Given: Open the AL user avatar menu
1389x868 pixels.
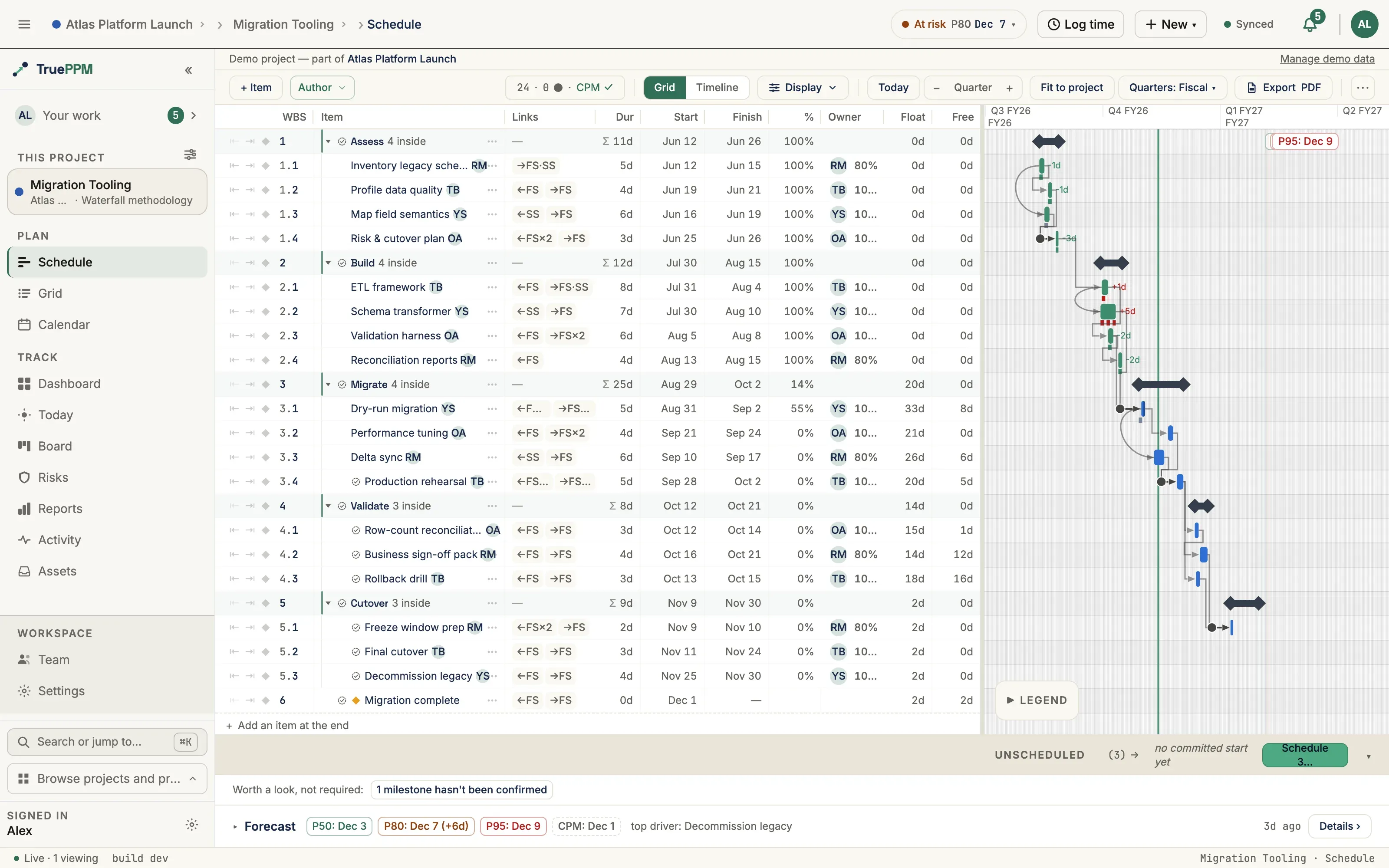Looking at the screenshot, I should [x=1364, y=24].
